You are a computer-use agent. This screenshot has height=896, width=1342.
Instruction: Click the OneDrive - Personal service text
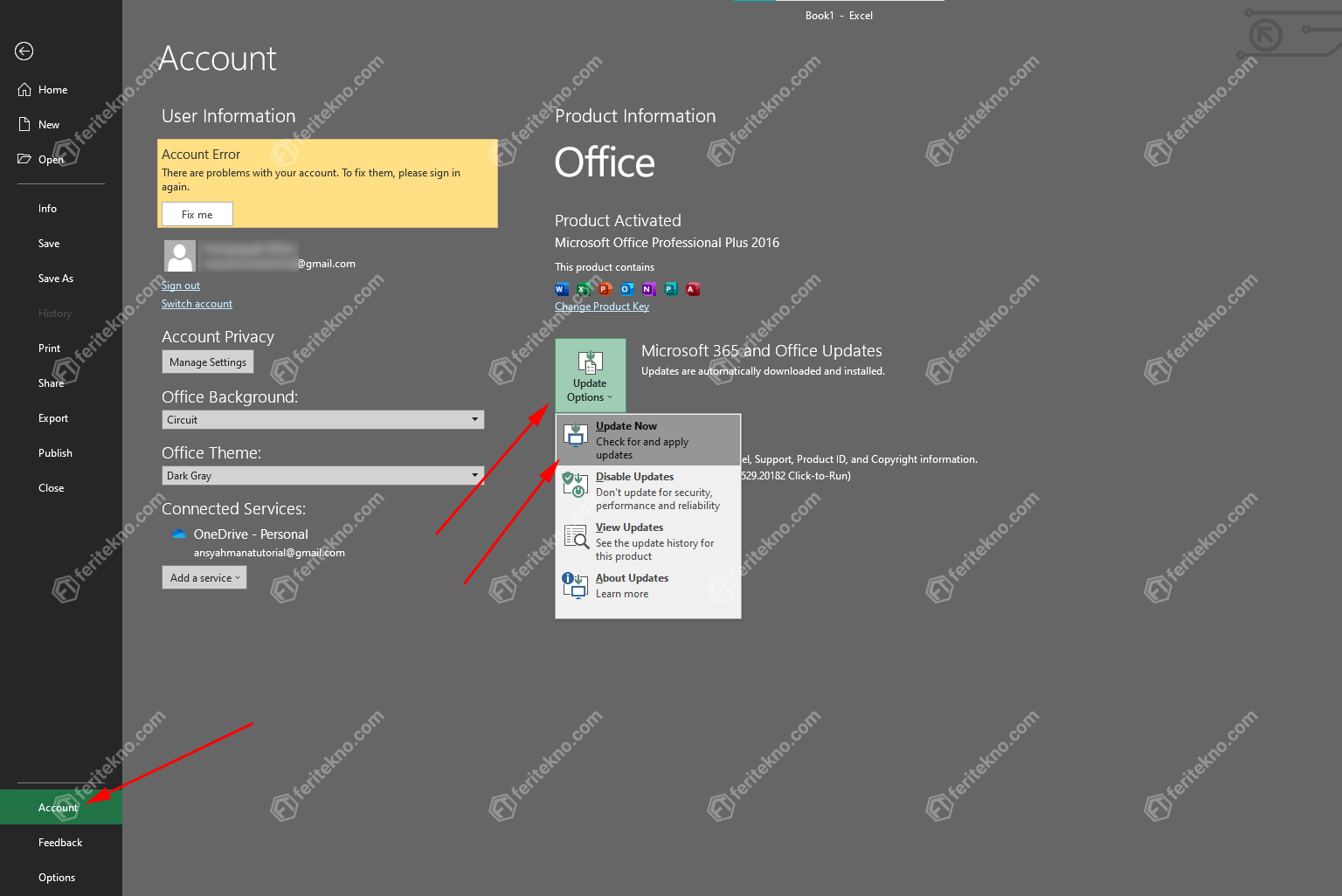click(x=251, y=534)
